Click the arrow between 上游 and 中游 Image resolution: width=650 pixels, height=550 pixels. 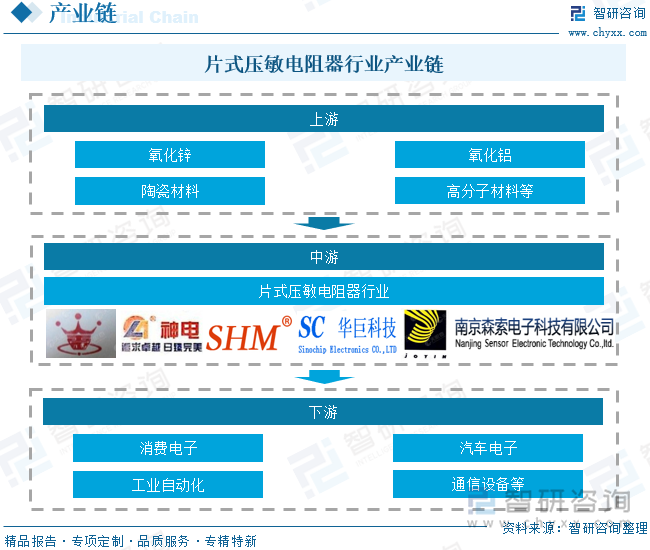tap(324, 223)
